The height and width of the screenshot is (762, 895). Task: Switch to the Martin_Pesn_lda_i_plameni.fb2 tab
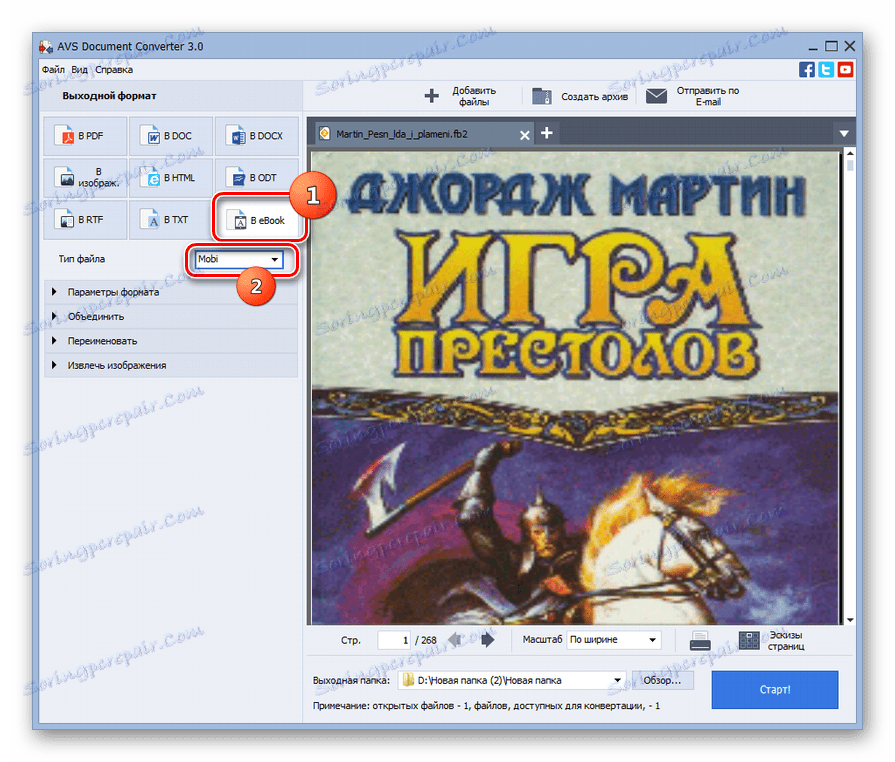coord(424,134)
